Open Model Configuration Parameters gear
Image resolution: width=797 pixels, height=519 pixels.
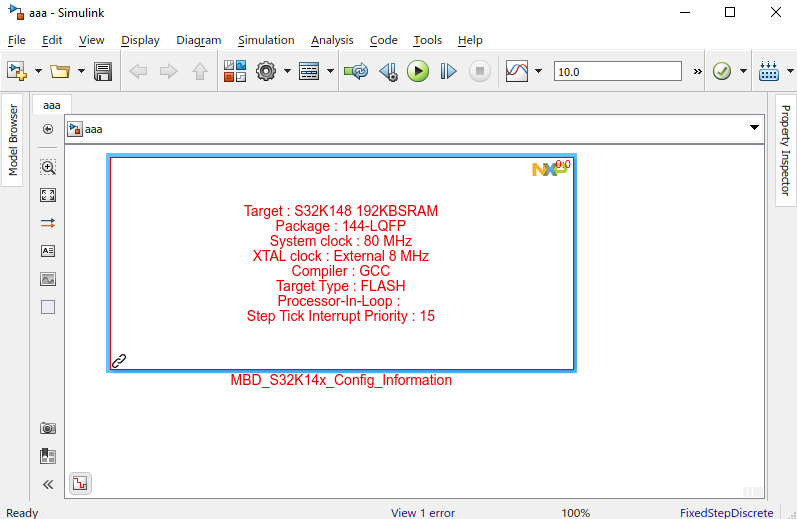pyautogui.click(x=266, y=71)
